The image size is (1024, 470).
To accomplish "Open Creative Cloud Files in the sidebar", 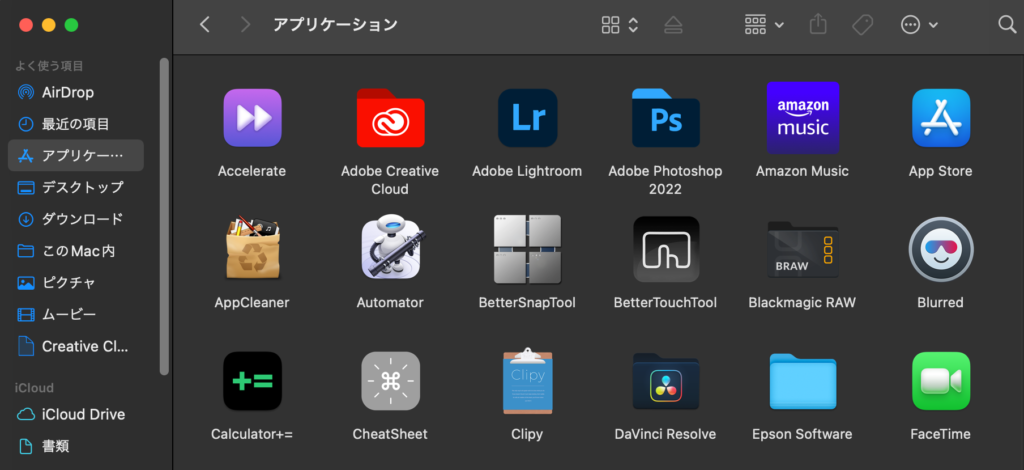I will [76, 346].
